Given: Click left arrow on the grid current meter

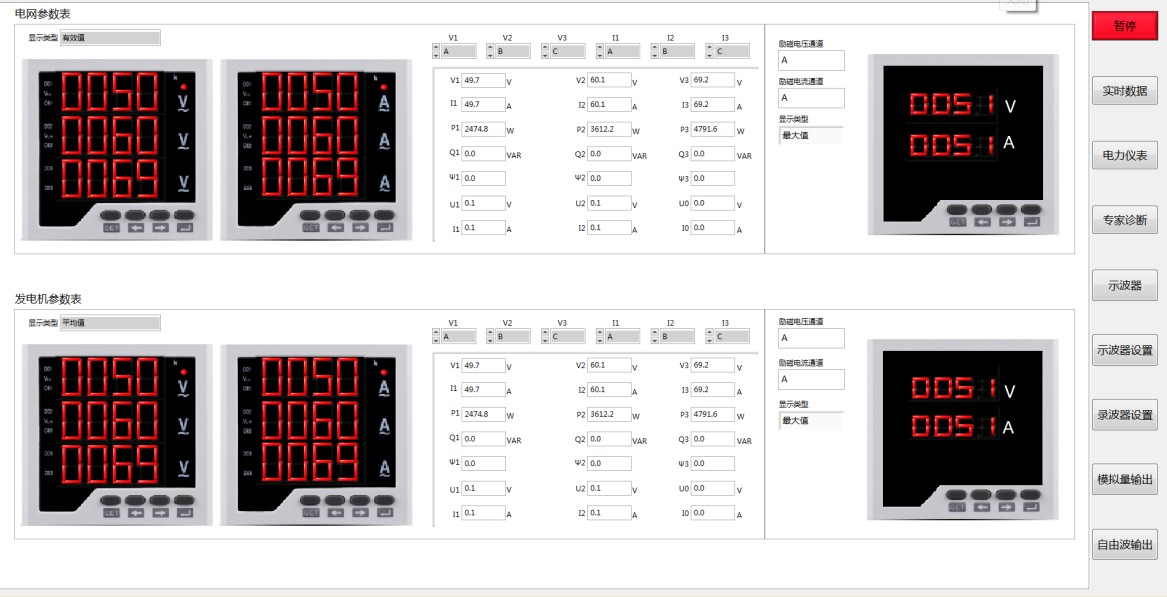Looking at the screenshot, I should [x=336, y=228].
